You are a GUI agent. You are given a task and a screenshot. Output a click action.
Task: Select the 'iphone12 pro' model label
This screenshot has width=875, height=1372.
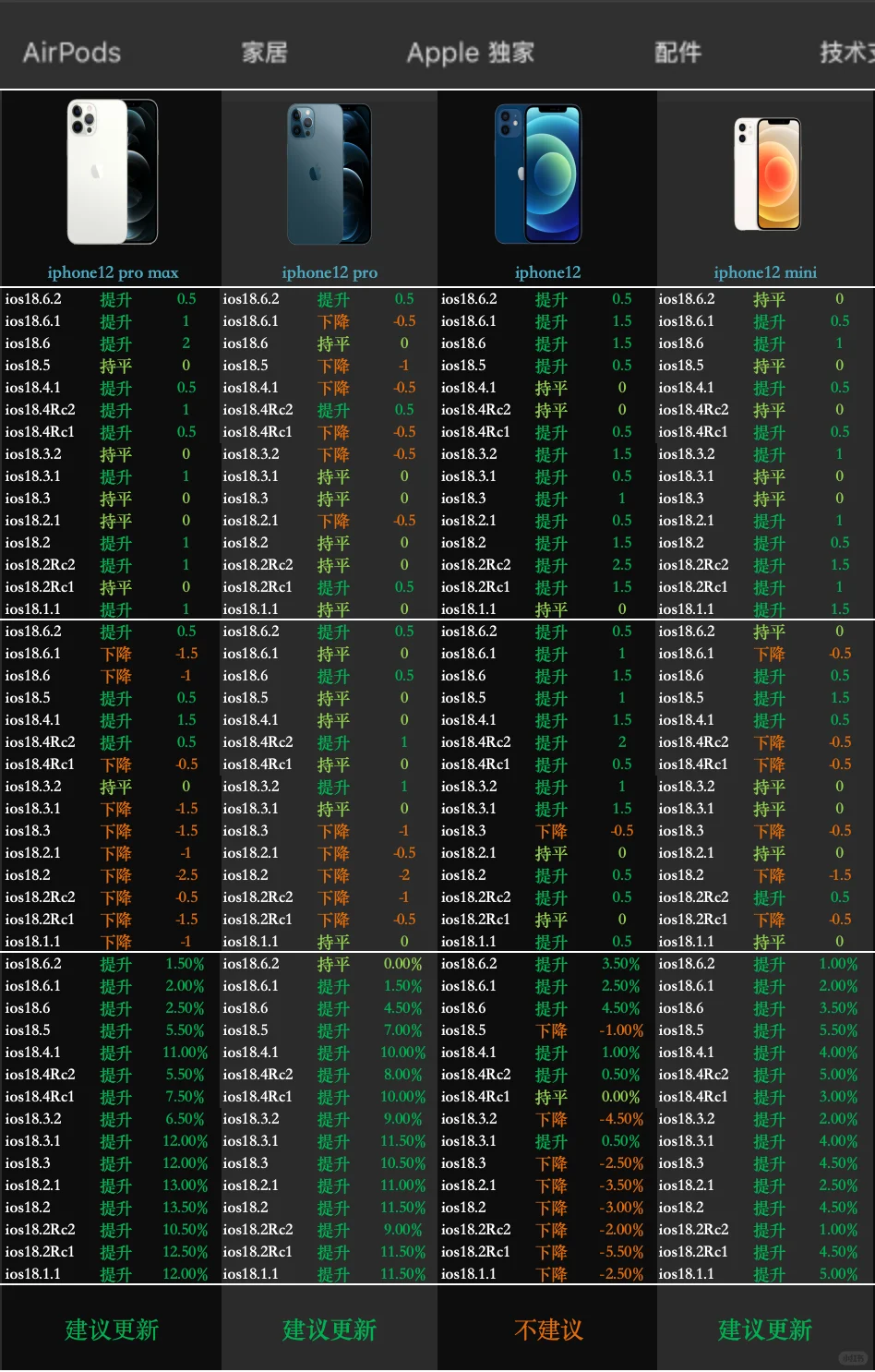tap(330, 272)
